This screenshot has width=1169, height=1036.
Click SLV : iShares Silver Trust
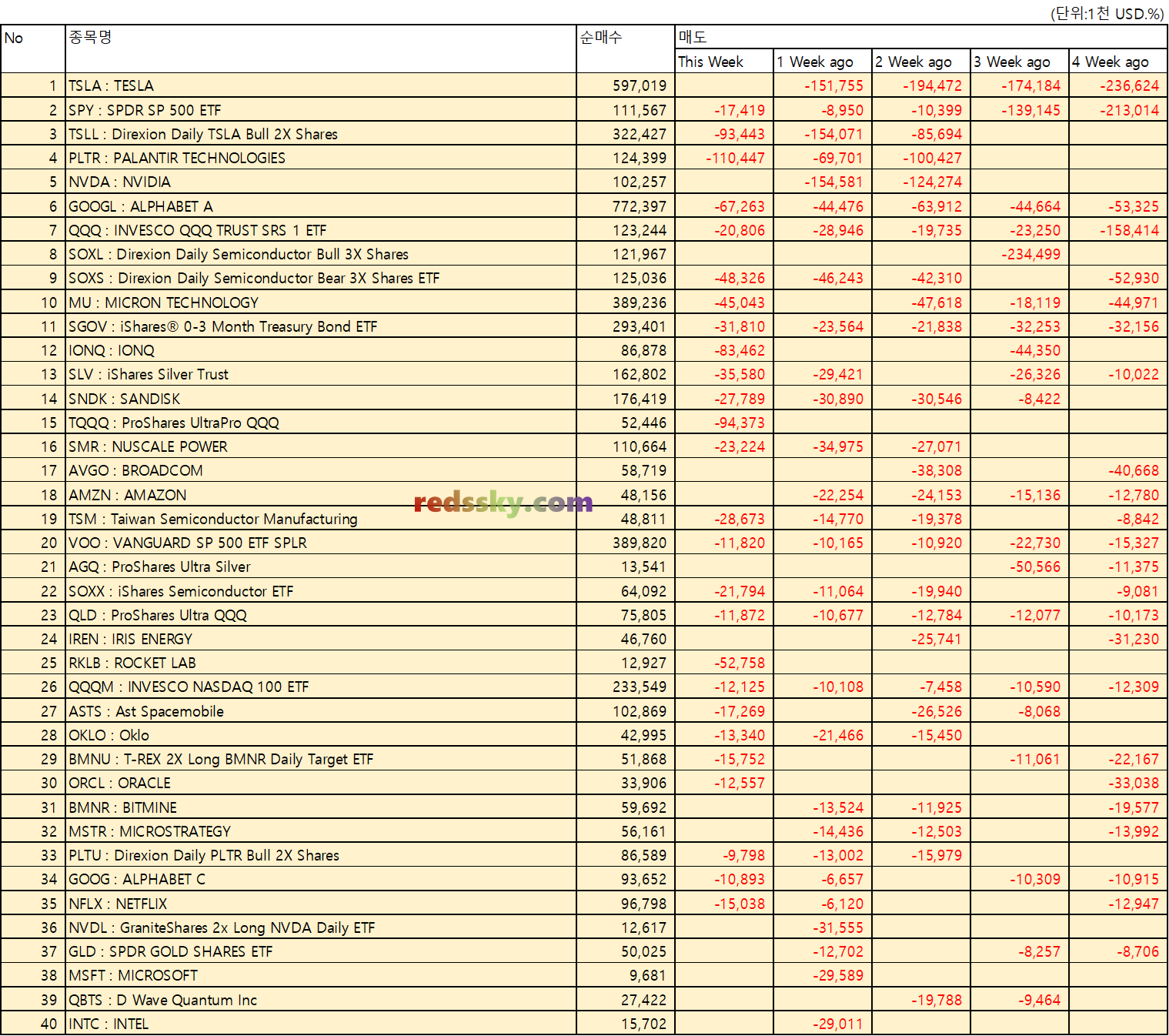(149, 374)
